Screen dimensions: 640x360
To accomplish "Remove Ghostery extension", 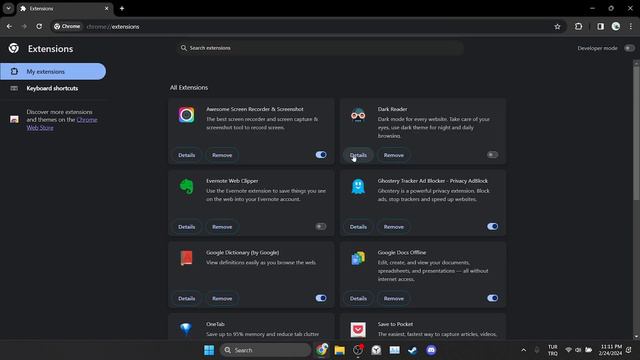I will pos(393,227).
